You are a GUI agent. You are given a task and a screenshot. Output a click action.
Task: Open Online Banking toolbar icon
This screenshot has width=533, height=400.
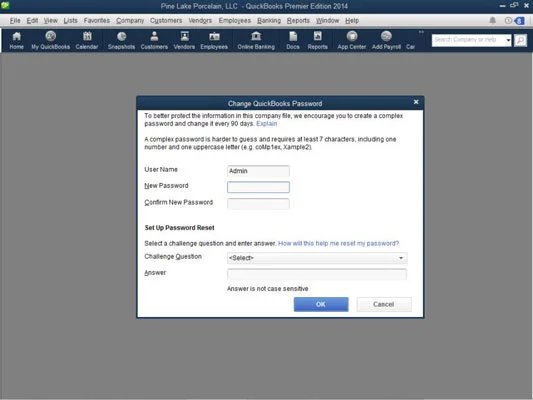[256, 40]
